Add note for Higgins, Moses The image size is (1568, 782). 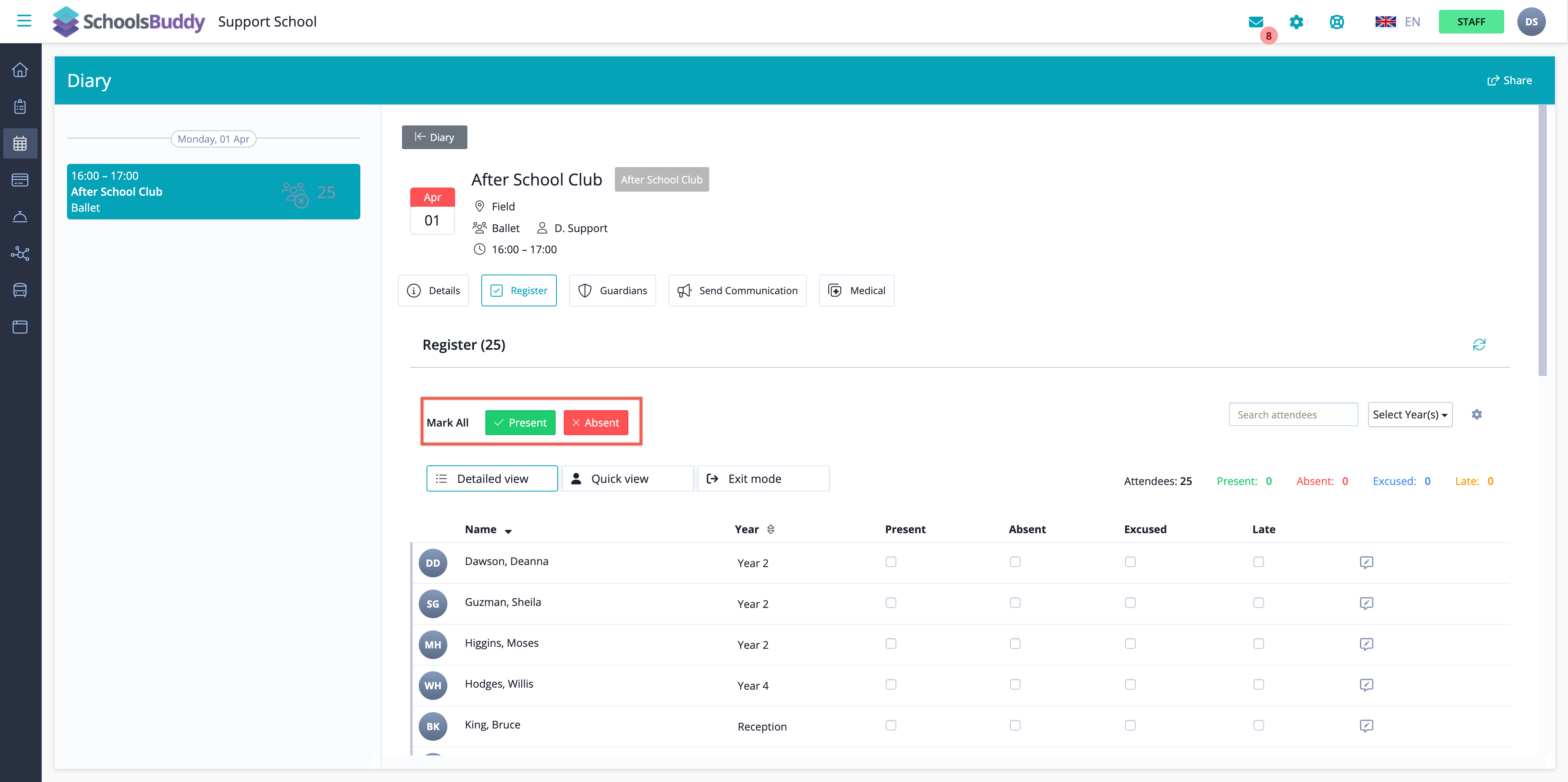pos(1367,644)
